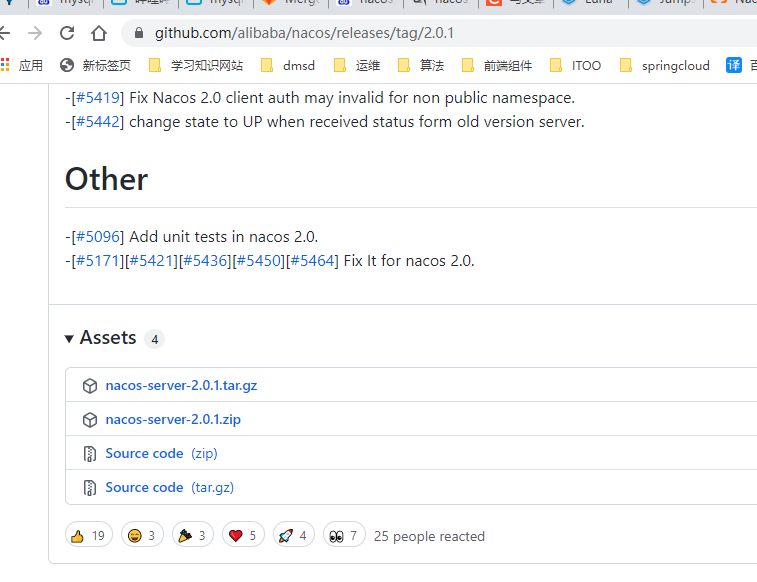Download nacos-server-2.0.1.zip

coord(173,419)
